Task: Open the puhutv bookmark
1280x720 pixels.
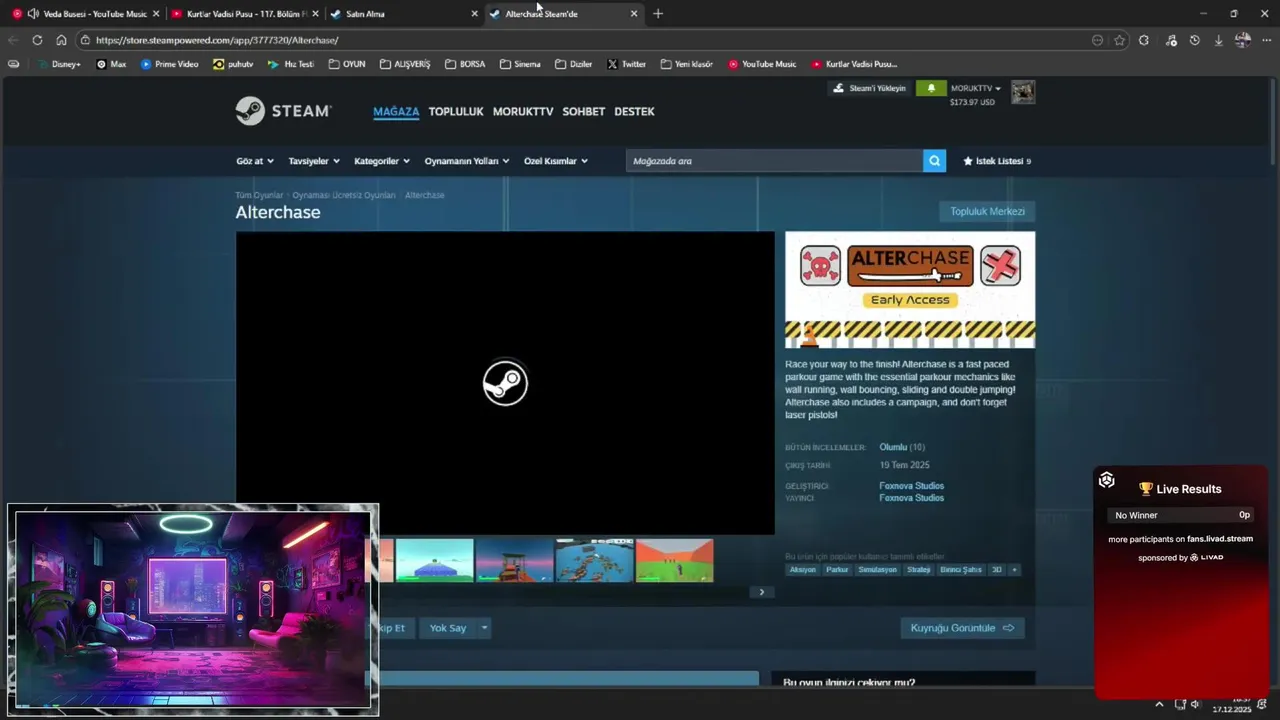Action: 233,64
